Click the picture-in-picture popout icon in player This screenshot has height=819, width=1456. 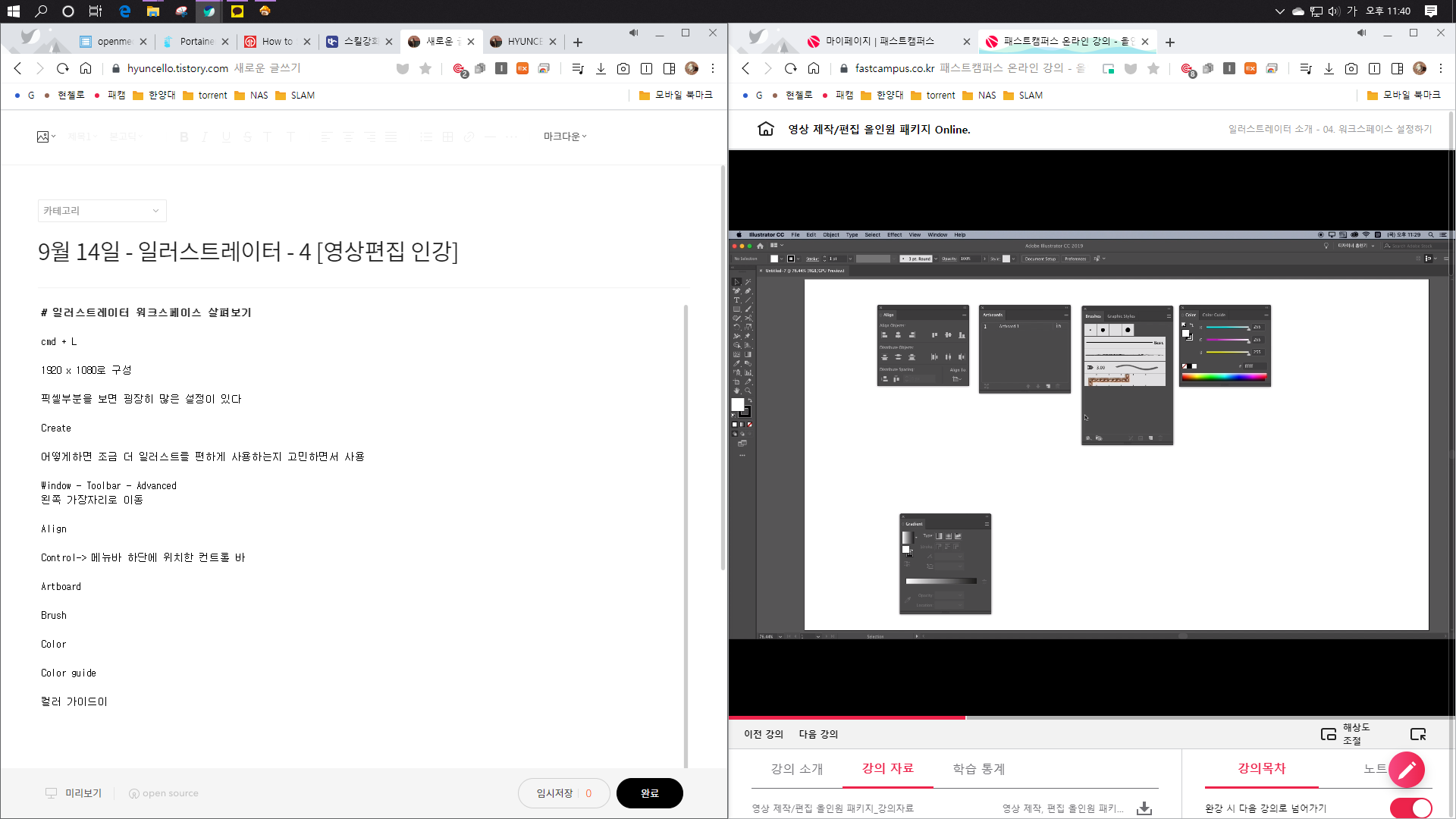(1417, 734)
